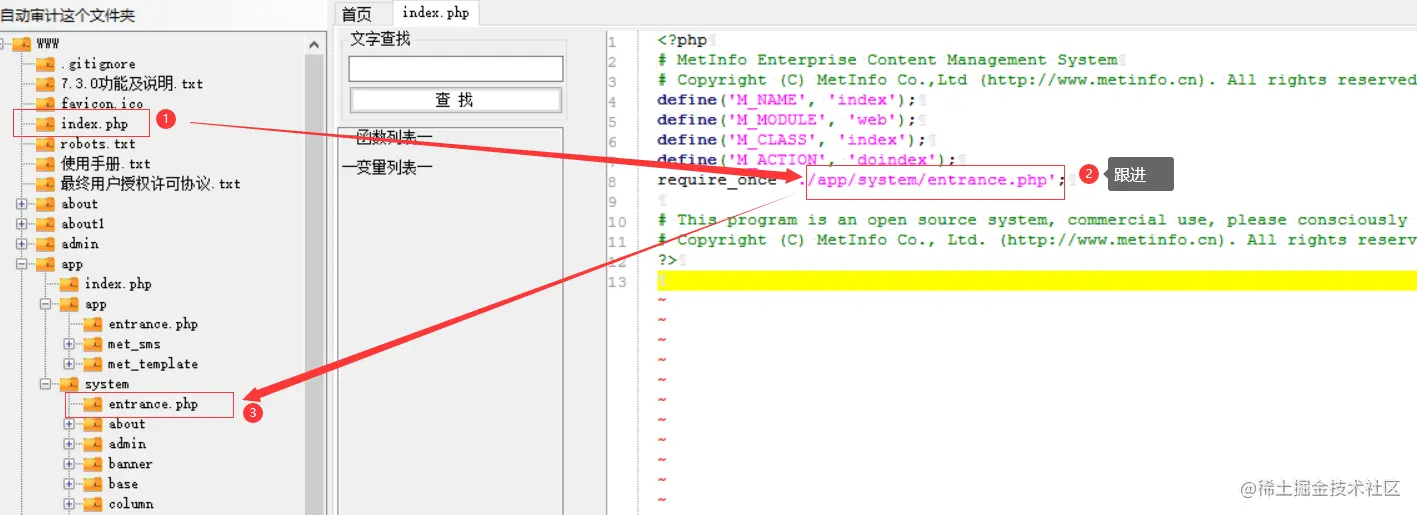Select 使用手册.txt in the file tree

pos(105,164)
